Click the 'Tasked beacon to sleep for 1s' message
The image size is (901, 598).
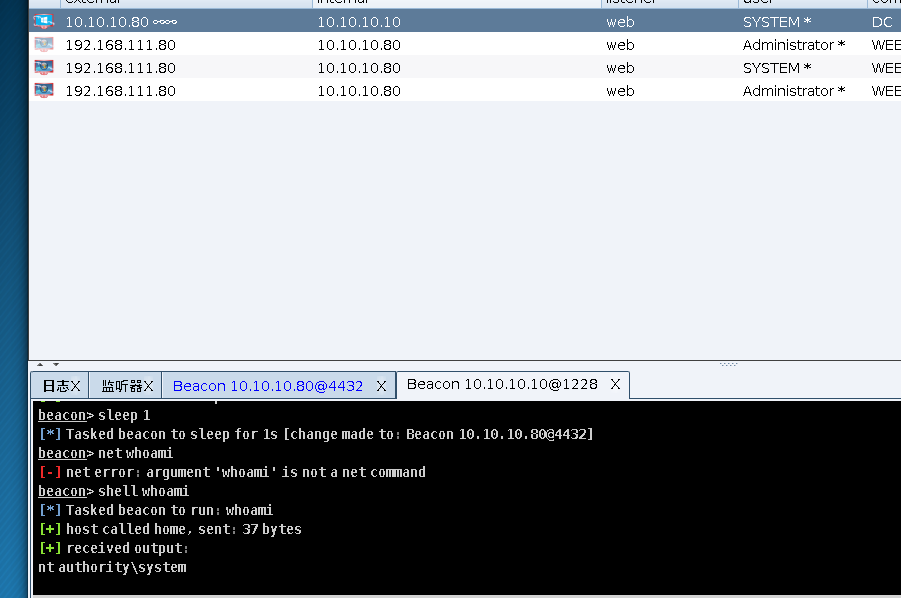(316, 434)
